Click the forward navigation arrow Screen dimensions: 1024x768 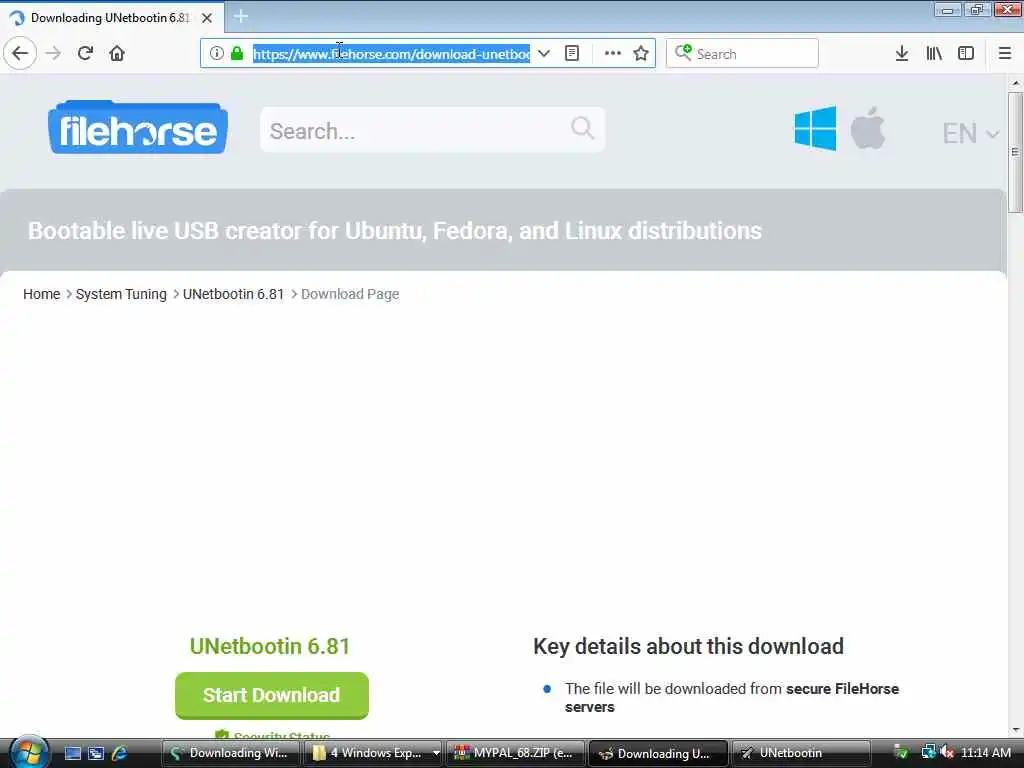(54, 54)
